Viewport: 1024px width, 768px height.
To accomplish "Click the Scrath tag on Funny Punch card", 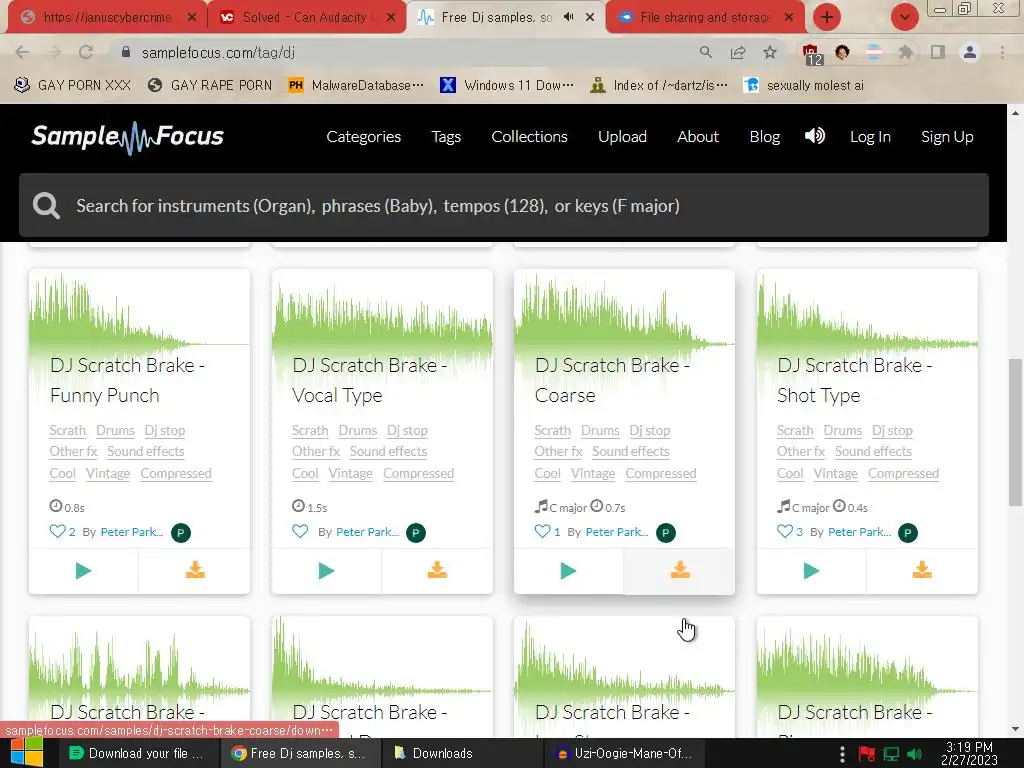I will (68, 430).
